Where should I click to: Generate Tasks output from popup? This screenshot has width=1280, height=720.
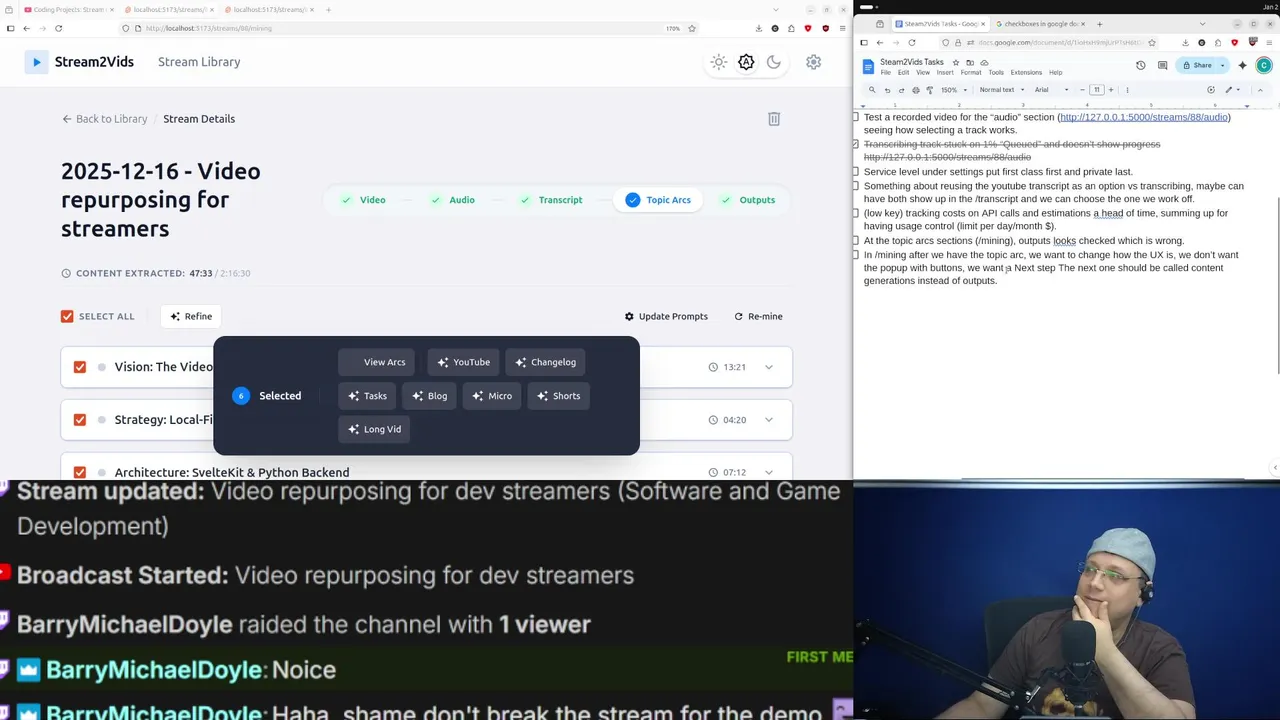tap(367, 396)
